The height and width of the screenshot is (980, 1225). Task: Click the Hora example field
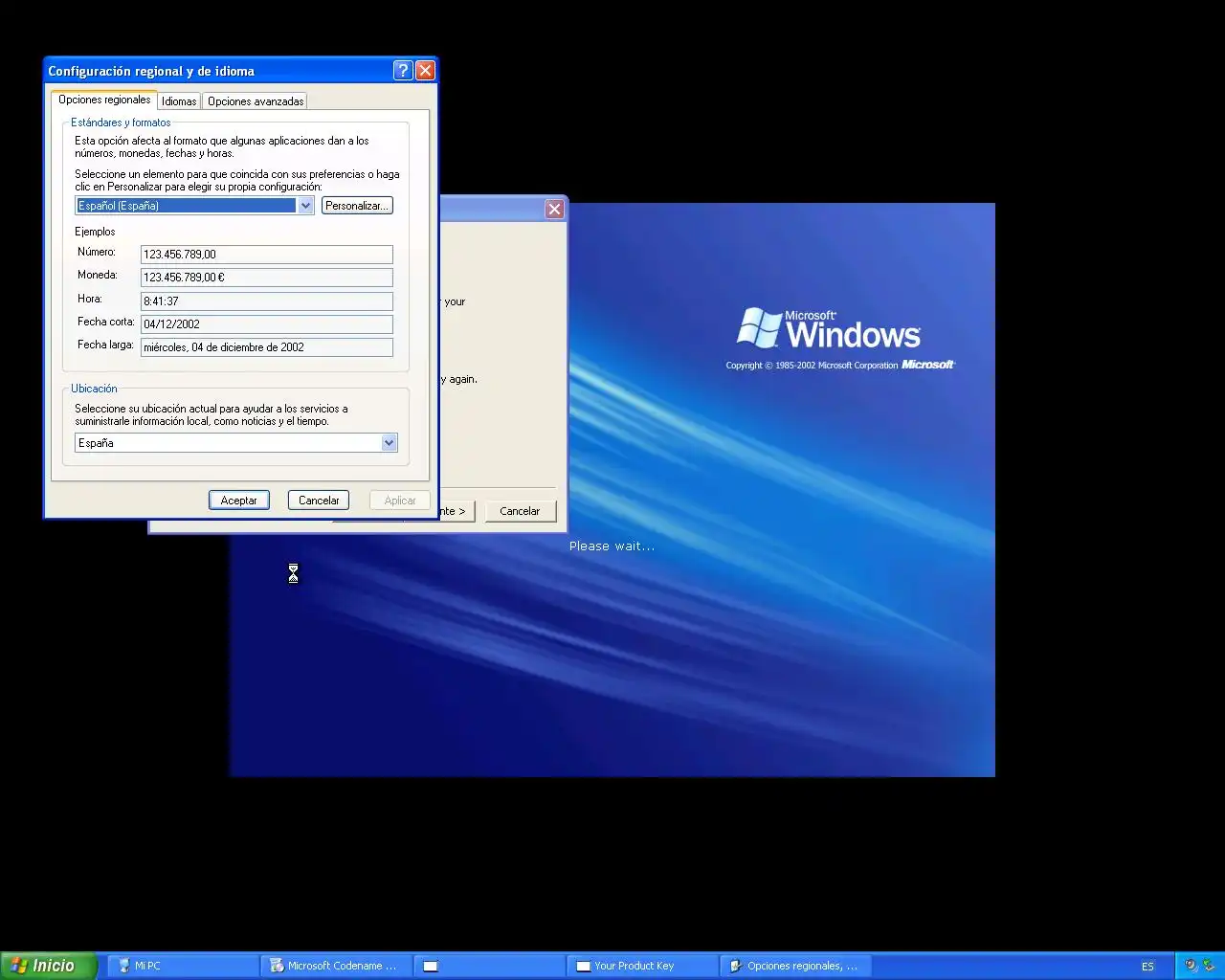pyautogui.click(x=266, y=301)
